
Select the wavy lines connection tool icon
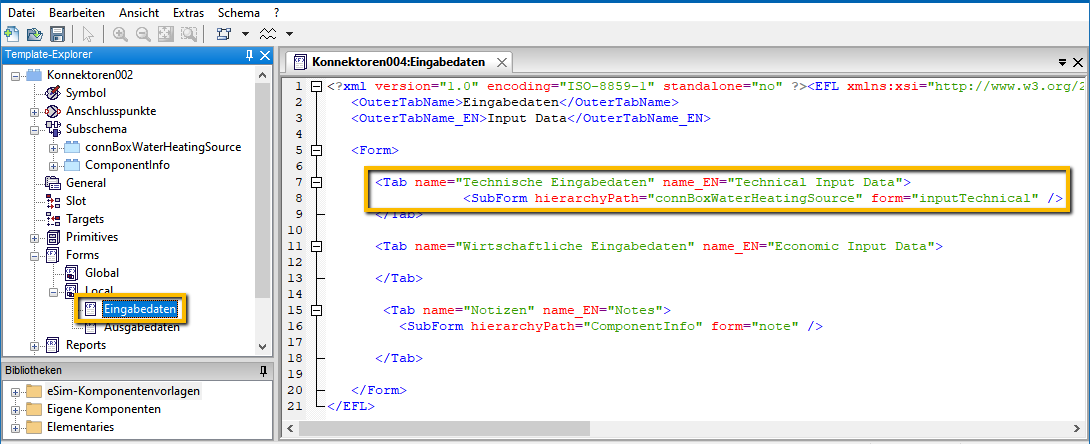(268, 33)
